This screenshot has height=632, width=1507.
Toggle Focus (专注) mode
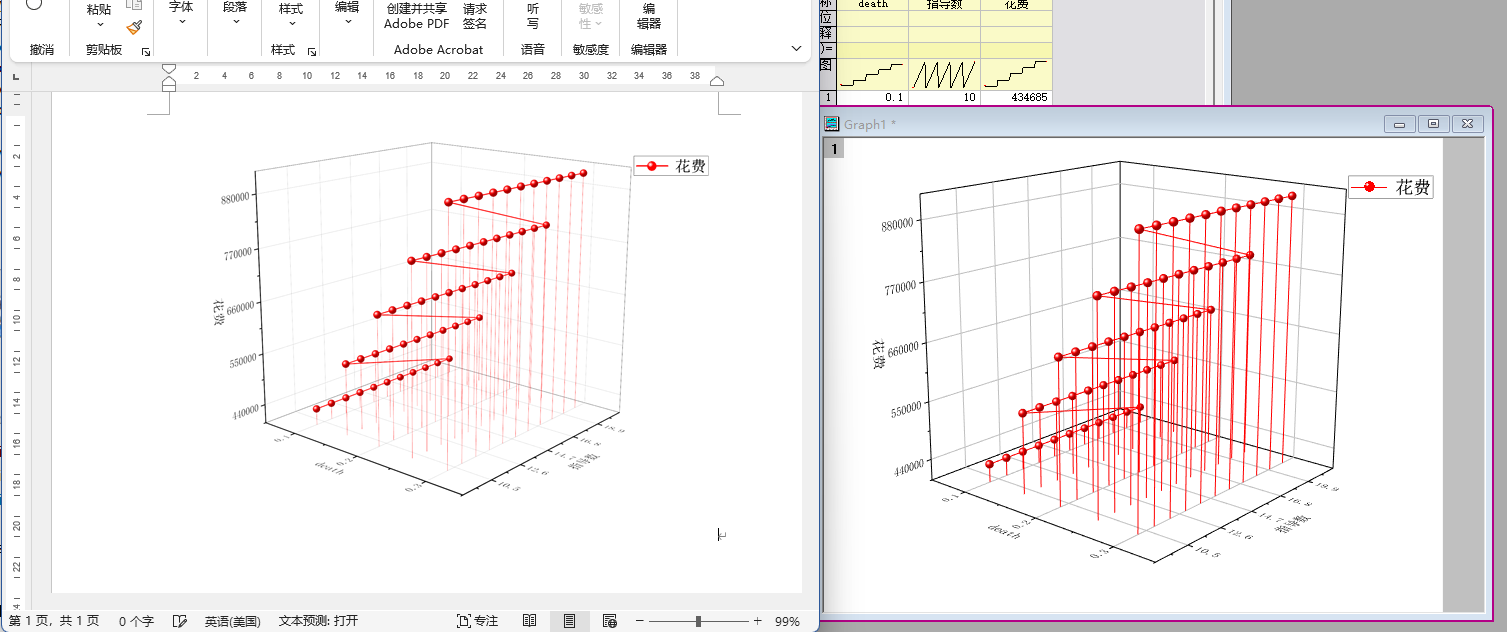[x=477, y=621]
